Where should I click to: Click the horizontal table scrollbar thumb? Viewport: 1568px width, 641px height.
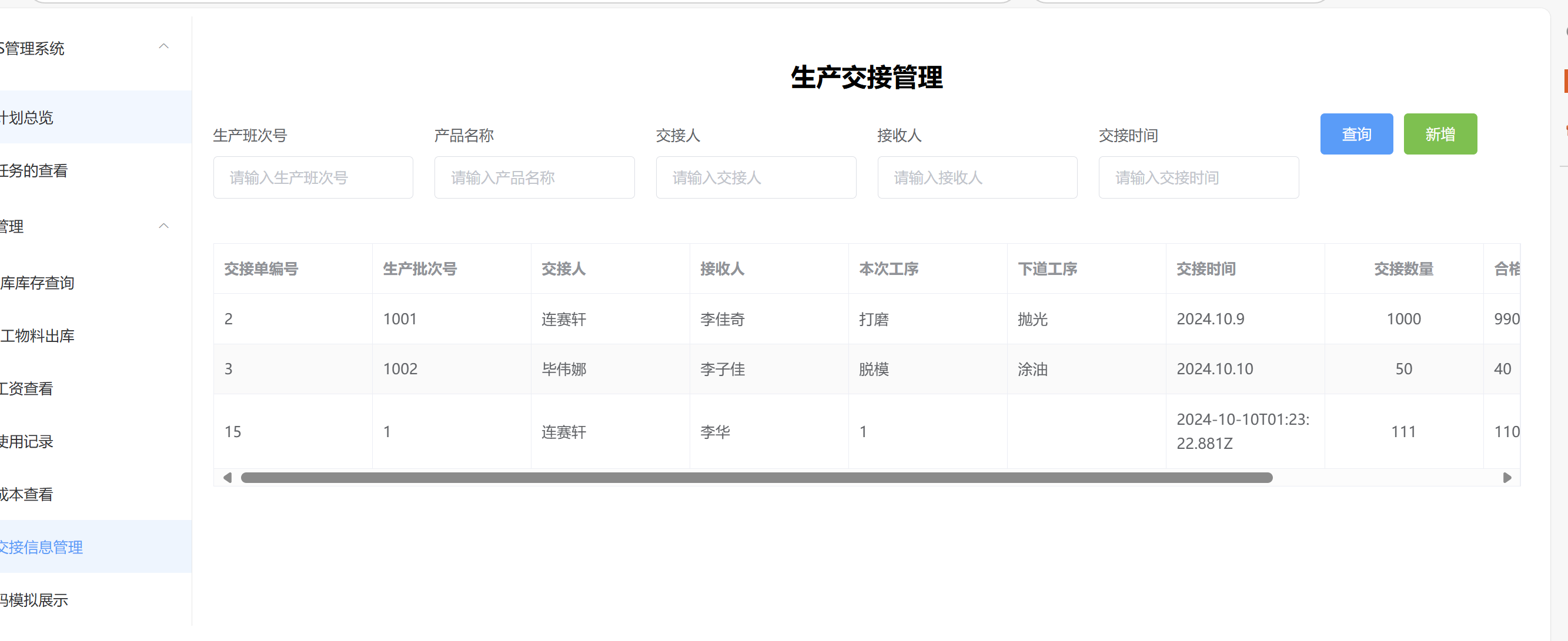click(756, 478)
